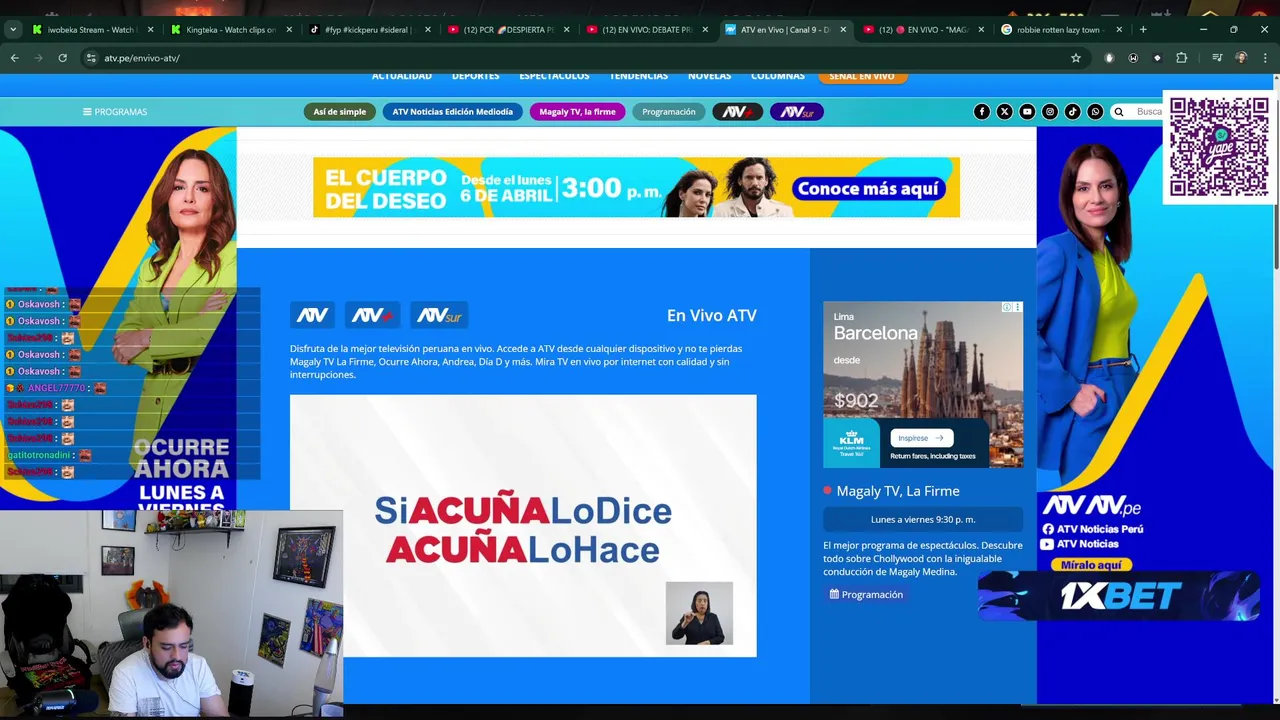1280x720 pixels.
Task: Open the Programación link under Magaly TV
Action: [866, 594]
